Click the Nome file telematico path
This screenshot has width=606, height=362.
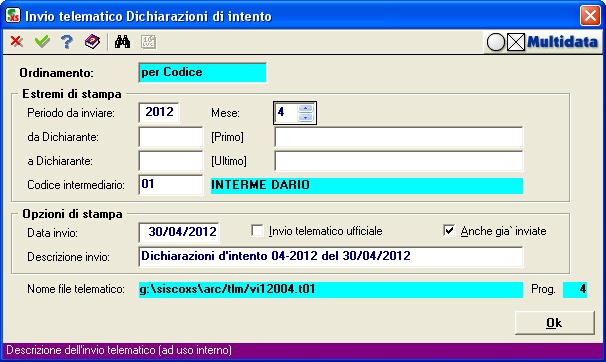pos(330,289)
